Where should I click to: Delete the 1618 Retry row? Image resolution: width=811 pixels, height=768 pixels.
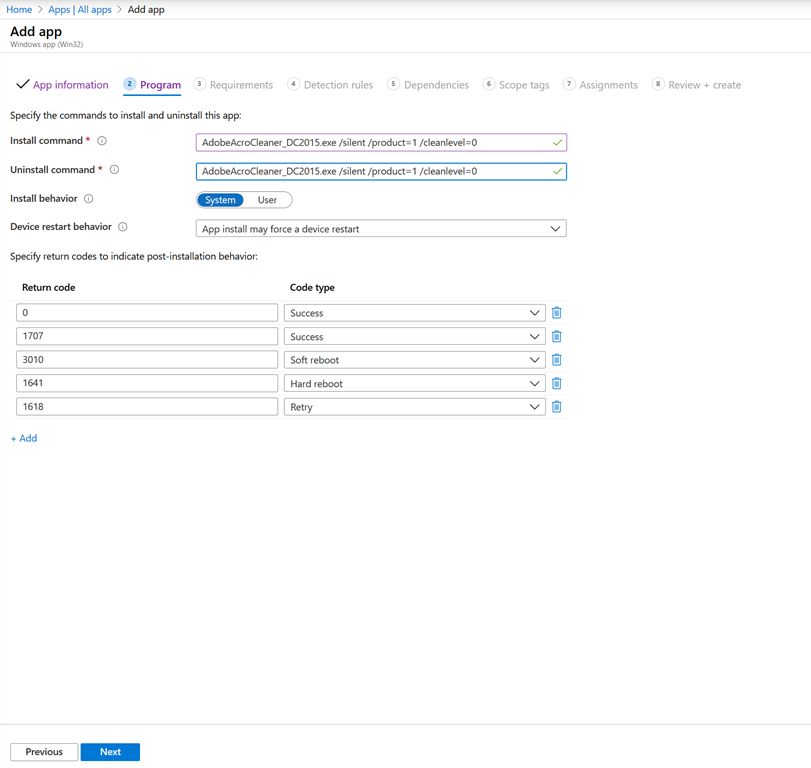[557, 407]
